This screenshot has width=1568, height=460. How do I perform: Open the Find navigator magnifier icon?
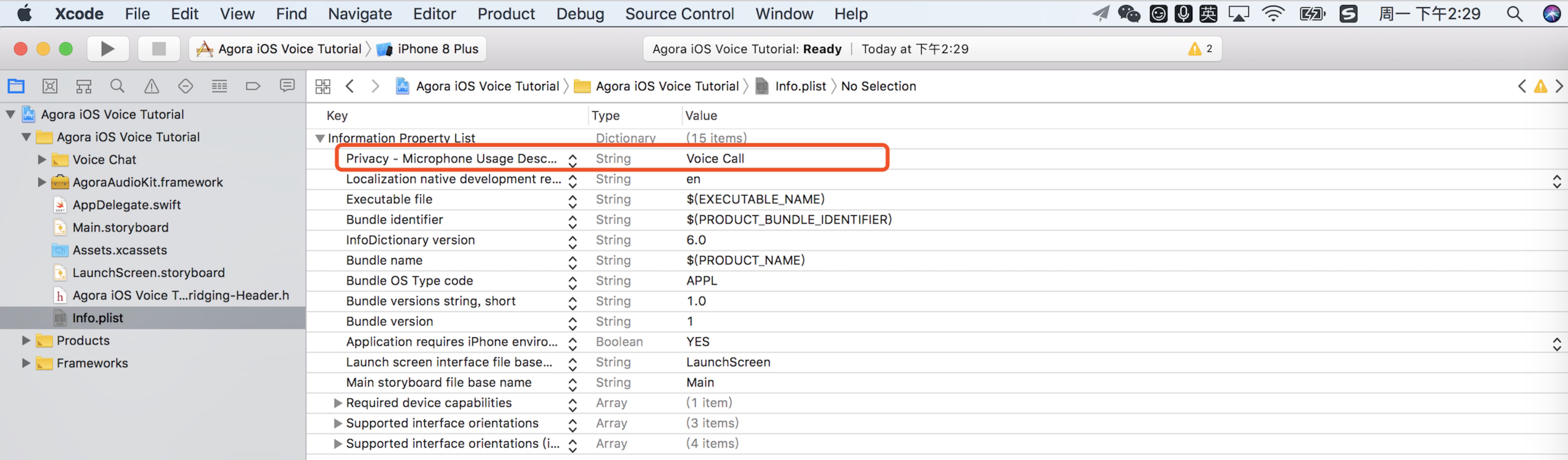click(x=118, y=86)
